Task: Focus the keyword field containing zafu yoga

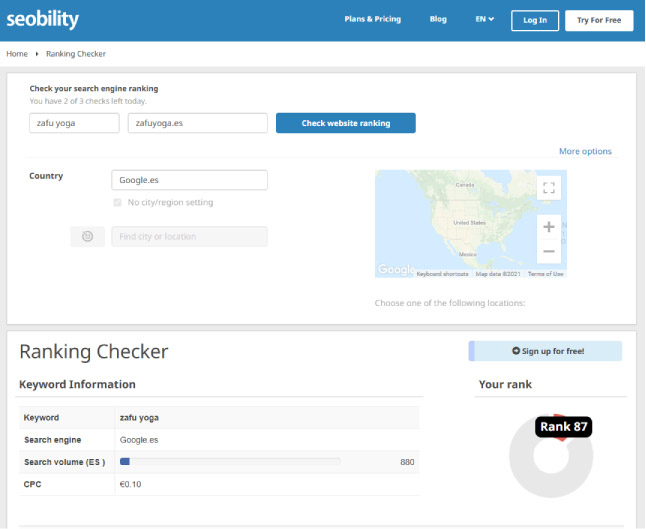Action: pos(74,123)
